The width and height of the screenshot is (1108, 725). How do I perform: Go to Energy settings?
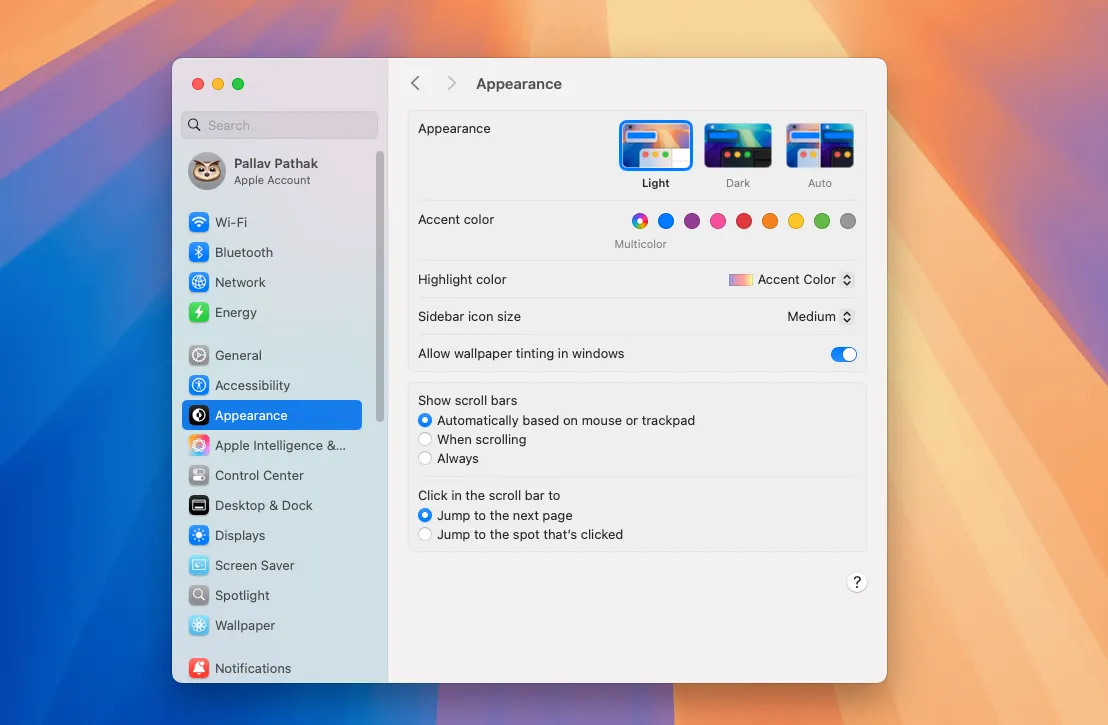tap(236, 312)
